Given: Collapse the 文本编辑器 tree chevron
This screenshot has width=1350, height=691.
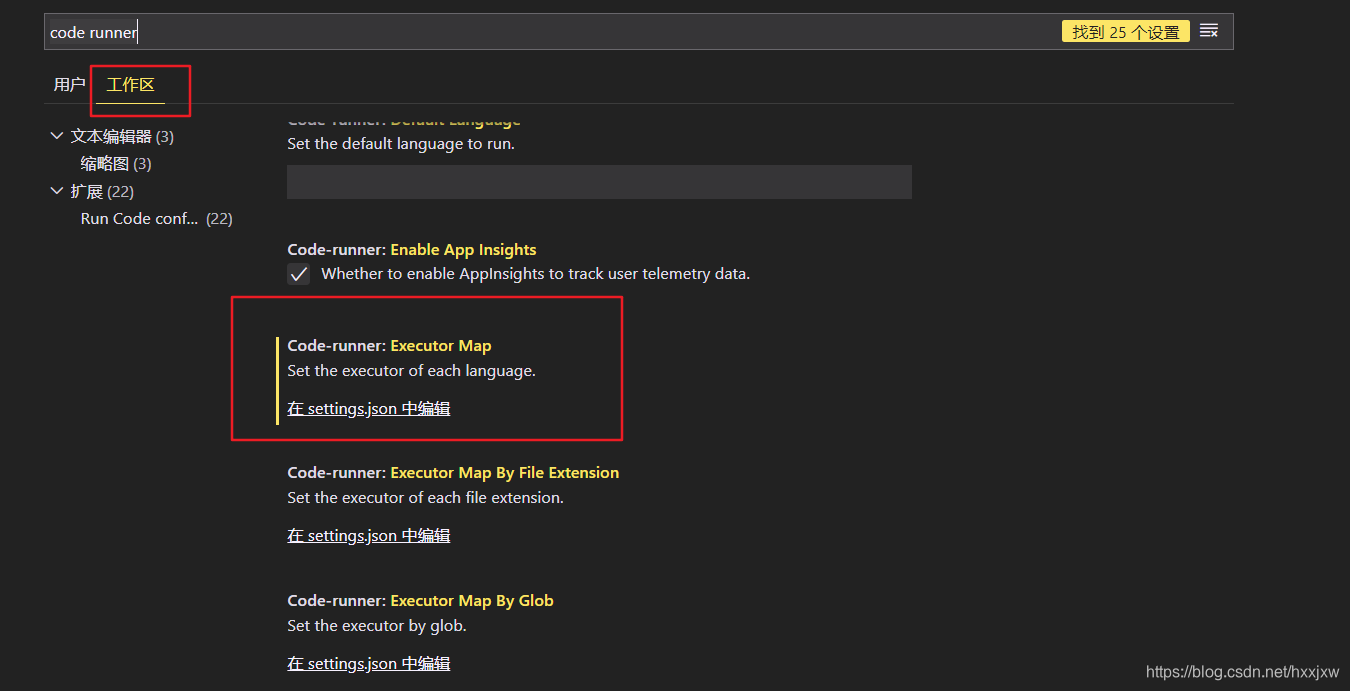Looking at the screenshot, I should tap(56, 136).
